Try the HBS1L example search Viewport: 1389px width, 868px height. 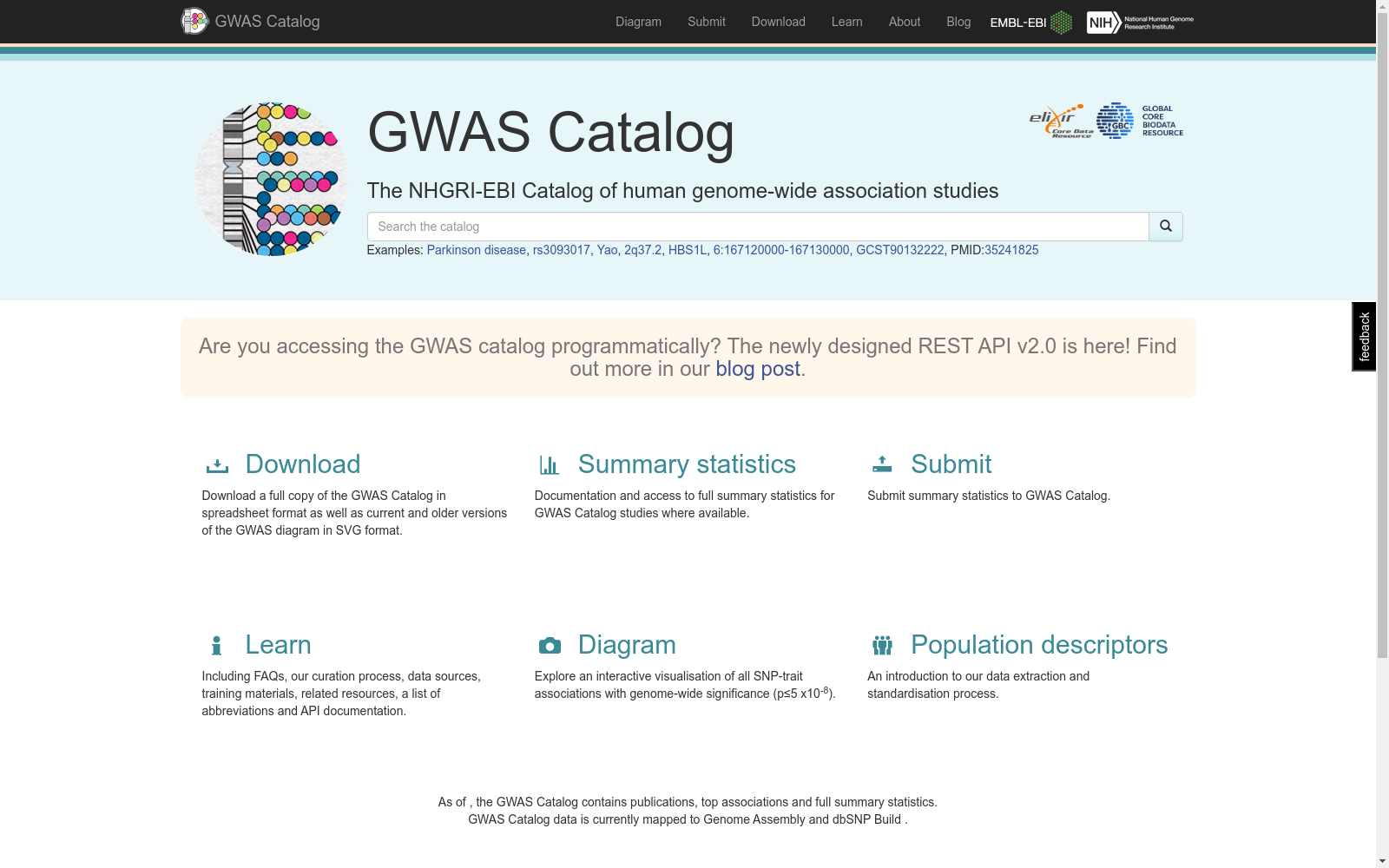[x=688, y=250]
